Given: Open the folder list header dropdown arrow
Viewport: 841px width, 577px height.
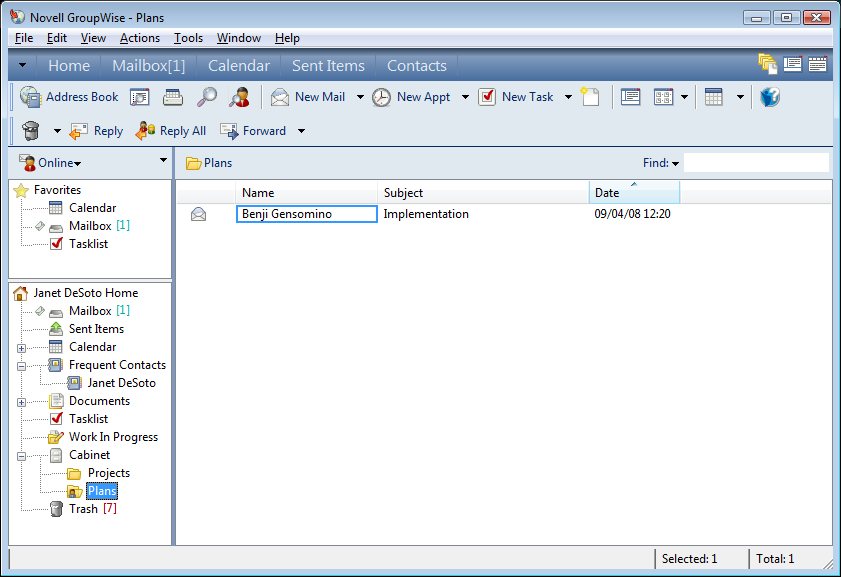Looking at the screenshot, I should pyautogui.click(x=163, y=160).
